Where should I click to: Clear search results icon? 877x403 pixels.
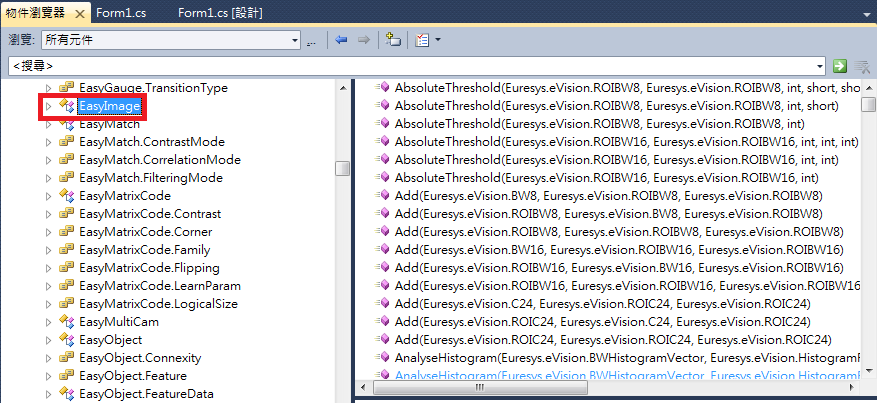point(862,67)
